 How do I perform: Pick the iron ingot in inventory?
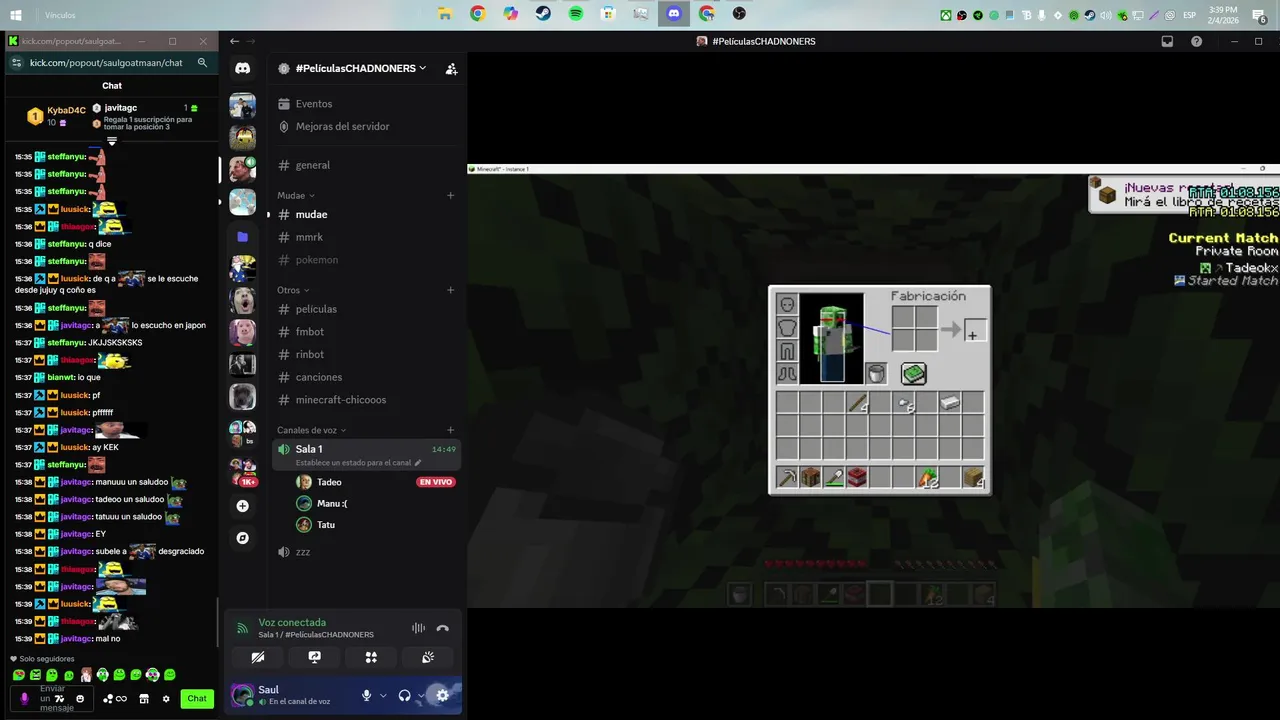950,402
